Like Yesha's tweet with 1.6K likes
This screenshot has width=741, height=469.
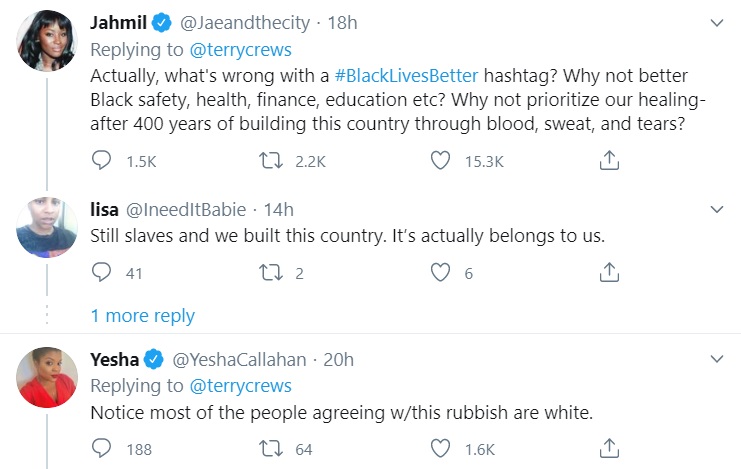pyautogui.click(x=441, y=449)
